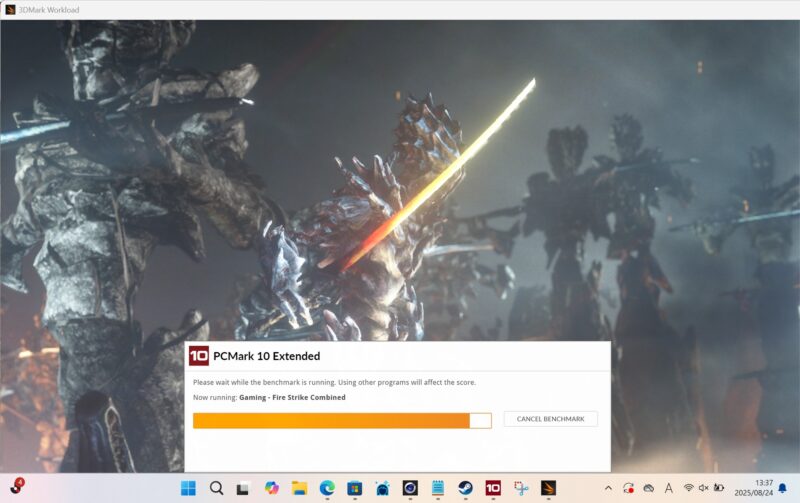Open File Explorer from taskbar
The width and height of the screenshot is (800, 503).
tap(299, 488)
